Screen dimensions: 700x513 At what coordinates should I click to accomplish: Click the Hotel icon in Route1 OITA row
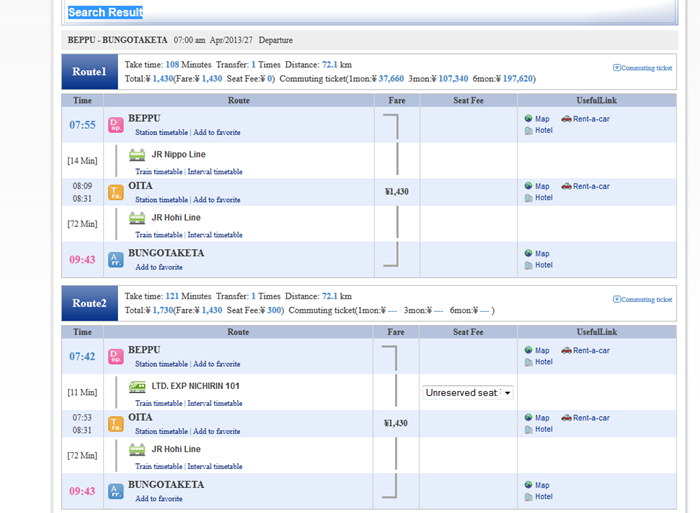tap(529, 198)
